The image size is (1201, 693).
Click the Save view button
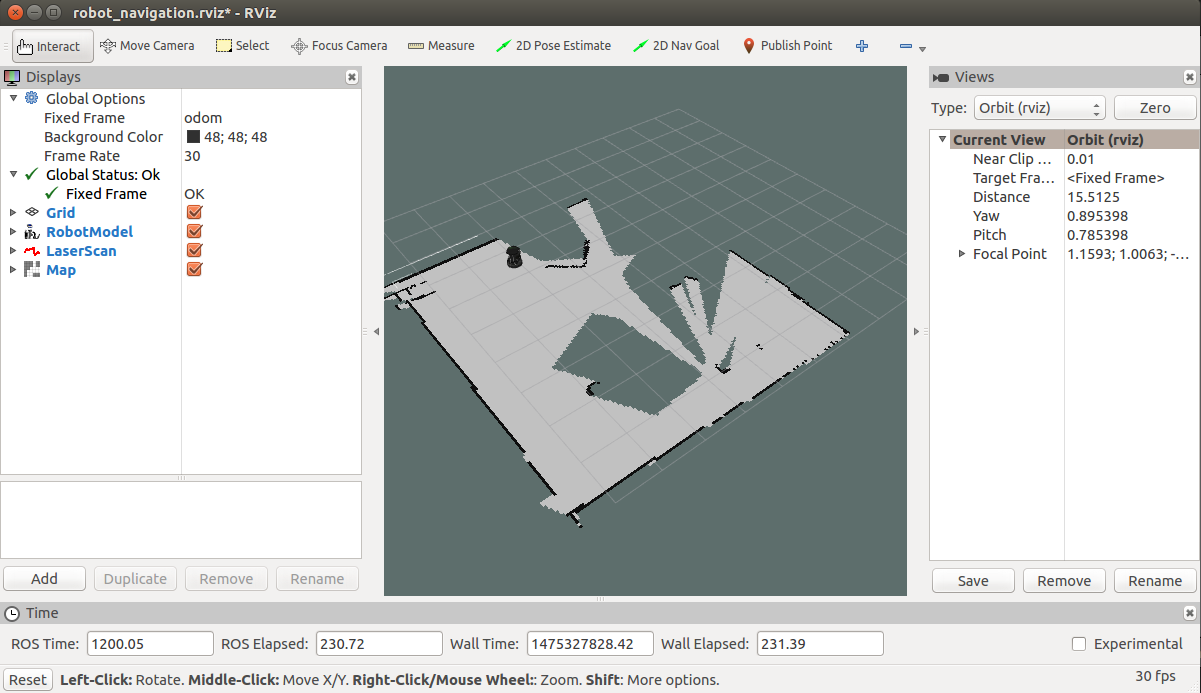pos(973,580)
